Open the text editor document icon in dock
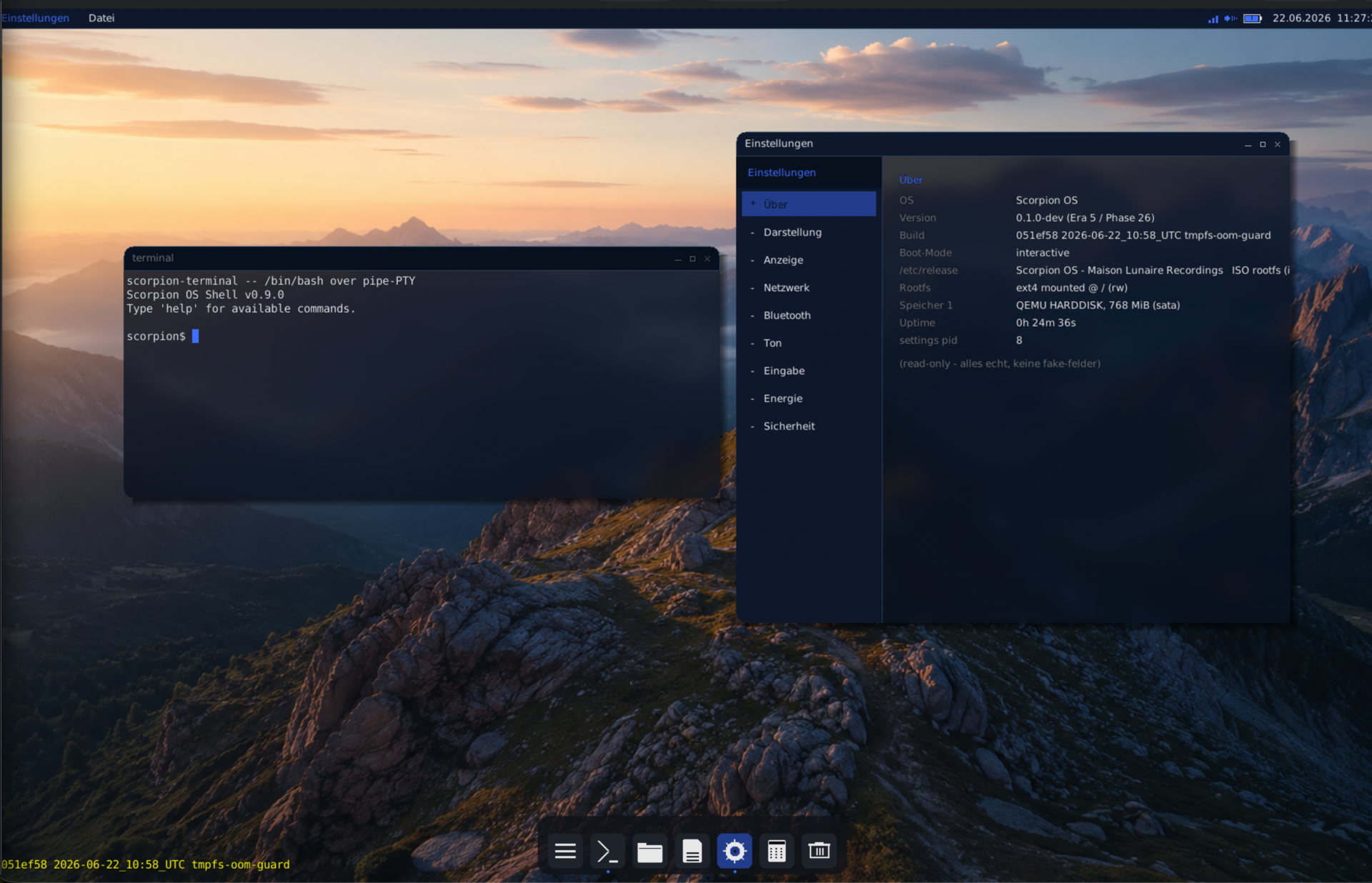Screen dimensions: 1372x883 click(x=692, y=851)
